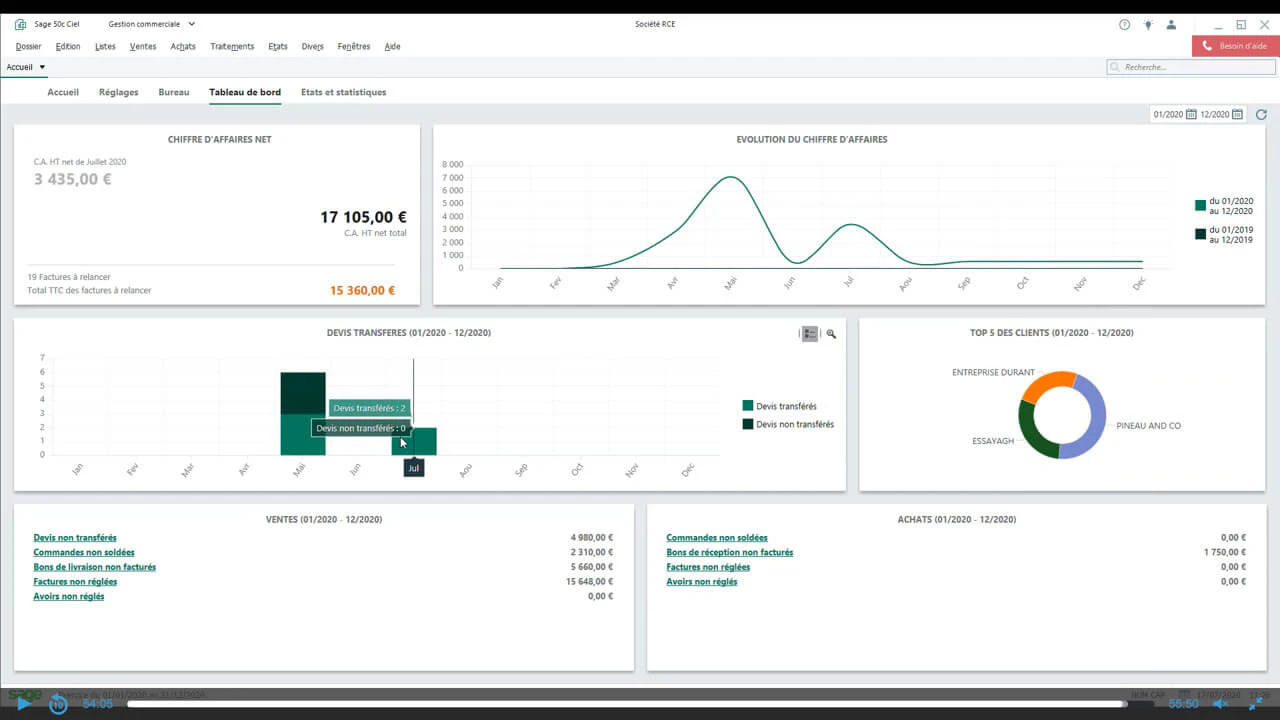The width and height of the screenshot is (1280, 720).
Task: Open the Traitements menu
Action: 232,46
